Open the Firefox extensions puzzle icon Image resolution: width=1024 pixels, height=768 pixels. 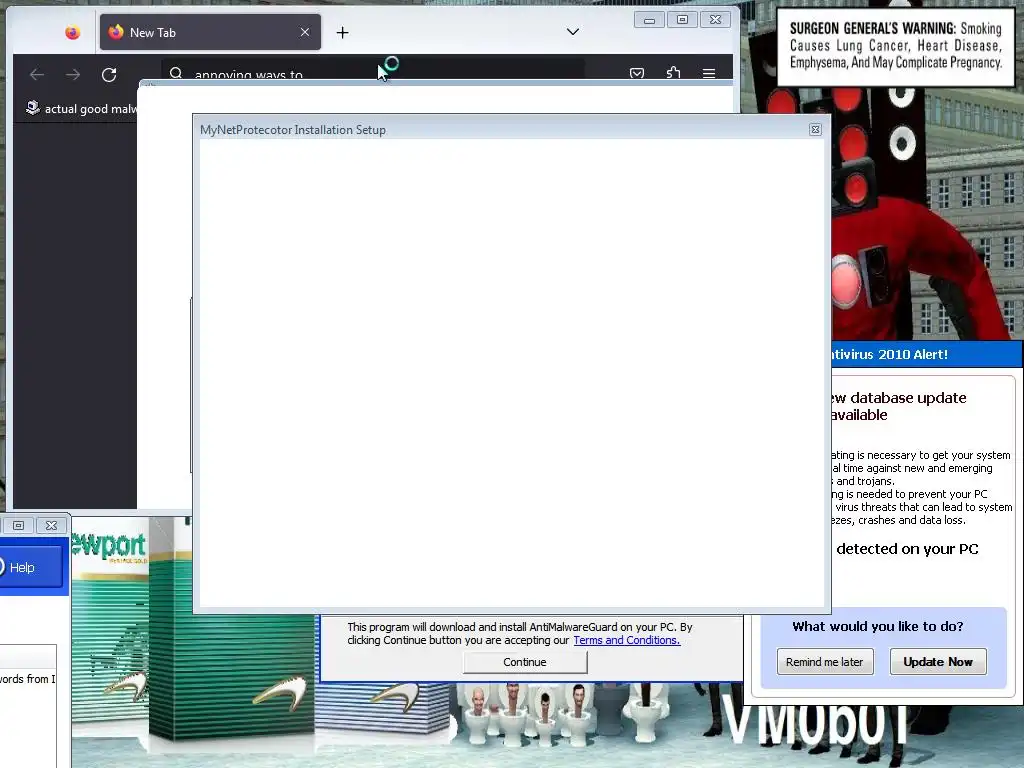point(673,72)
